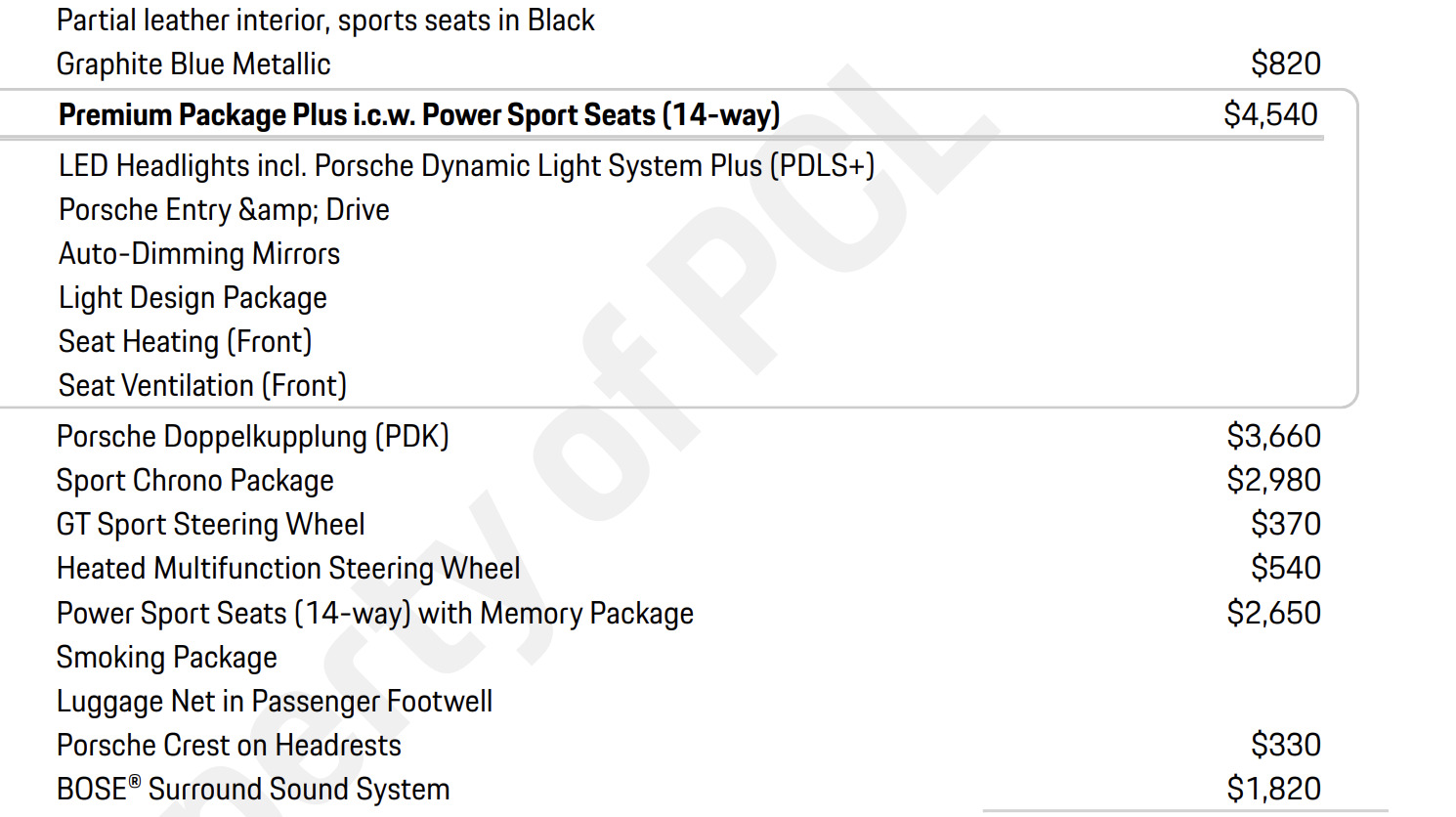Select the Premium Package Plus heading
Image resolution: width=1456 pixels, height=817 pixels.
(x=419, y=115)
